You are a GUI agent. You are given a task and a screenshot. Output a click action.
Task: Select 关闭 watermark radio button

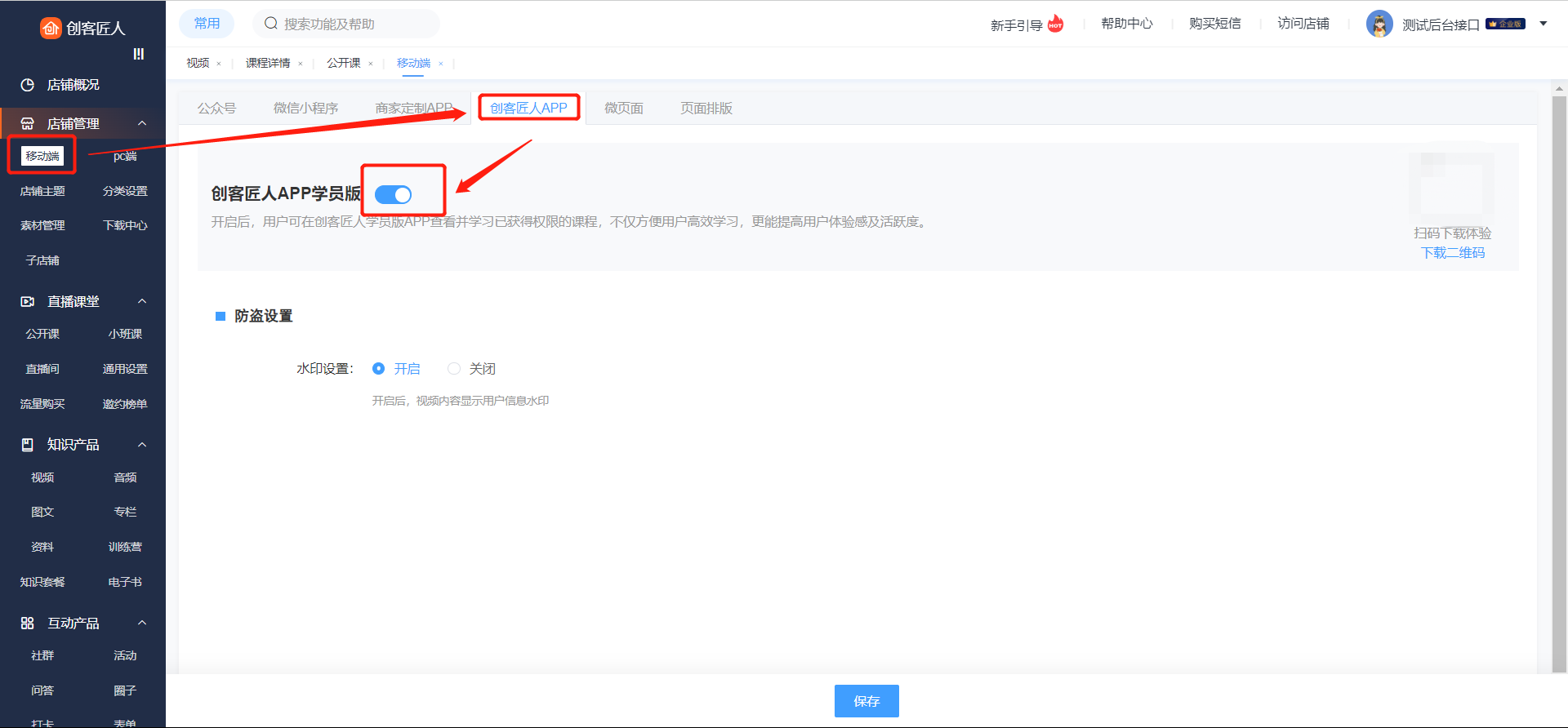454,369
